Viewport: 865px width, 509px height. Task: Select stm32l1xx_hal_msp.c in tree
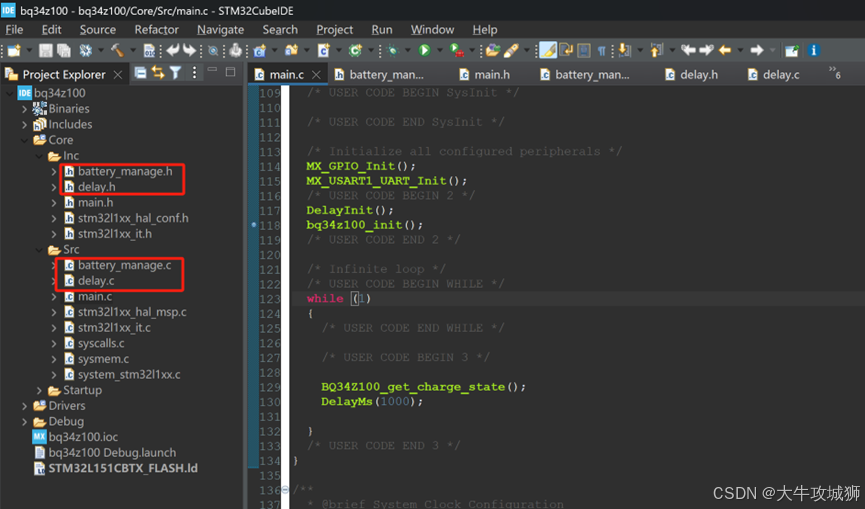click(x=125, y=312)
